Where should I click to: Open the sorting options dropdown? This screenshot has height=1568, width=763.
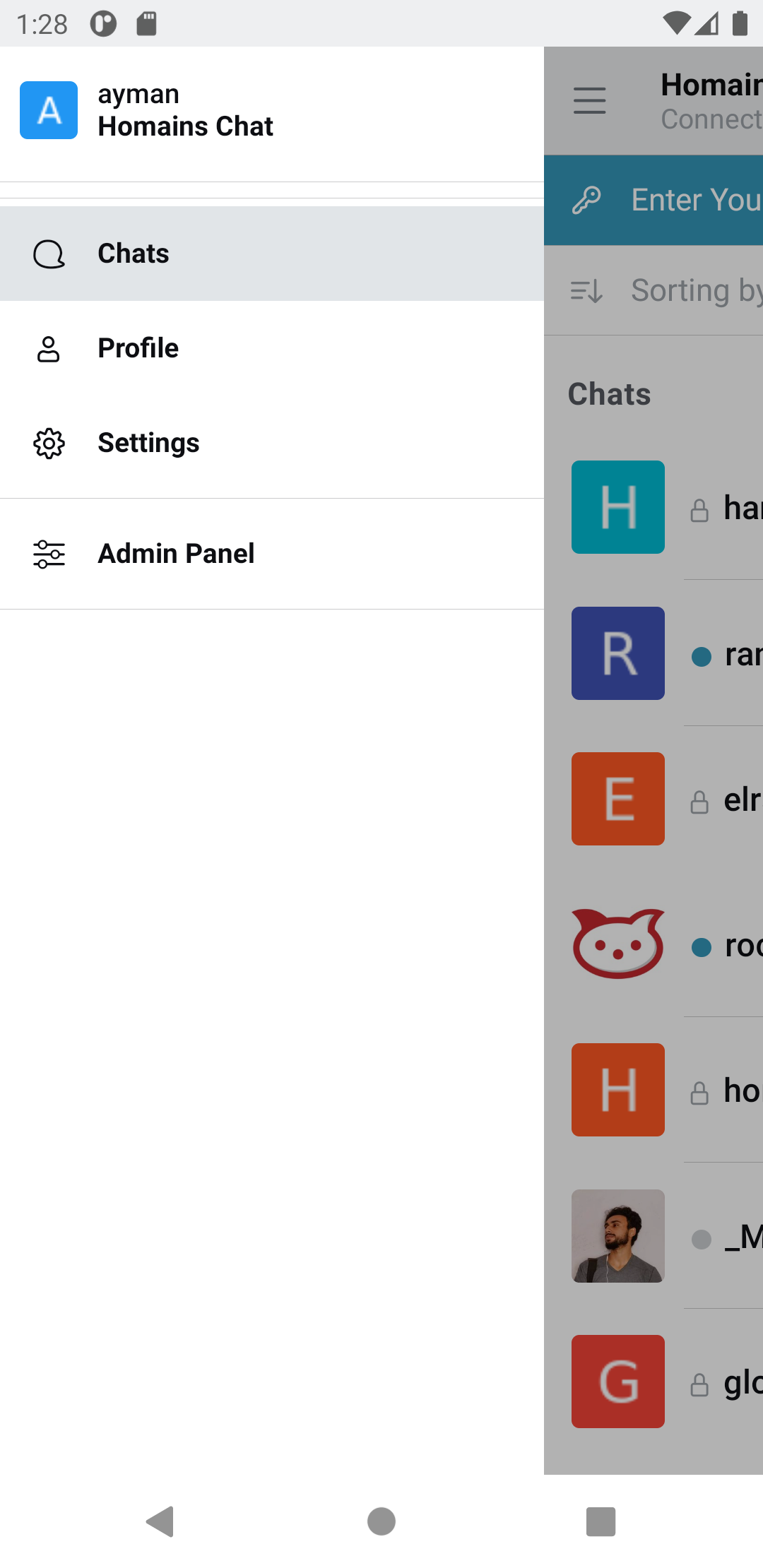(664, 290)
